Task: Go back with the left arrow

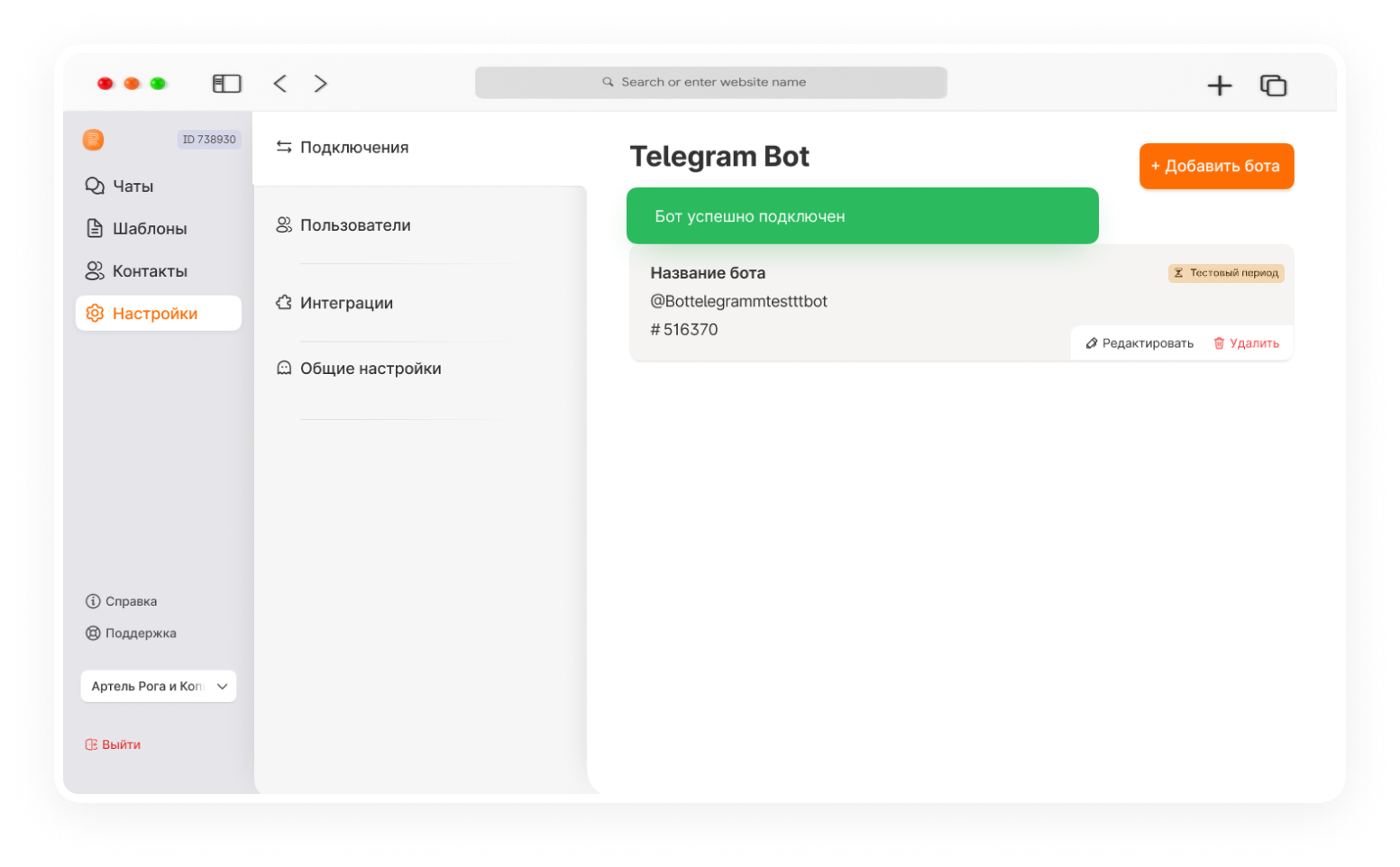Action: click(x=280, y=84)
